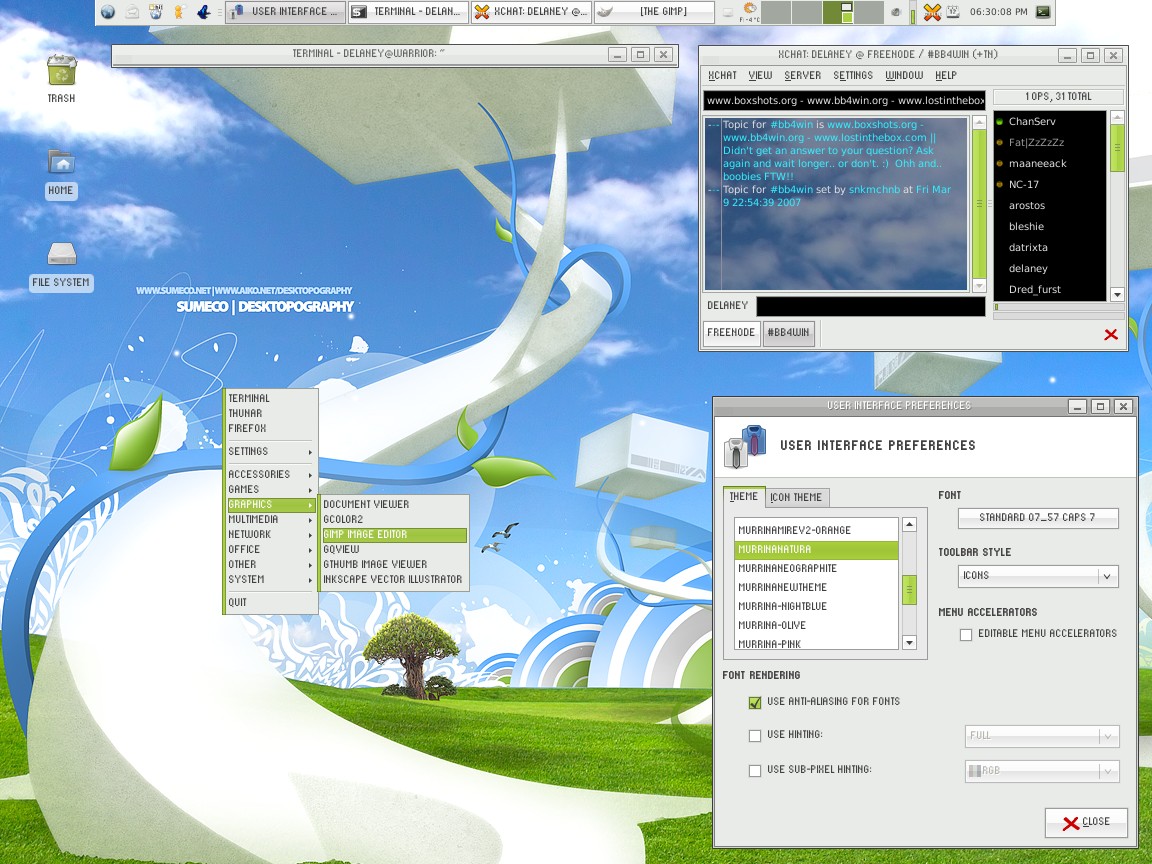Screen dimensions: 1152x864
Task: Click the terminal icon at panel's right end
Action: point(1043,12)
